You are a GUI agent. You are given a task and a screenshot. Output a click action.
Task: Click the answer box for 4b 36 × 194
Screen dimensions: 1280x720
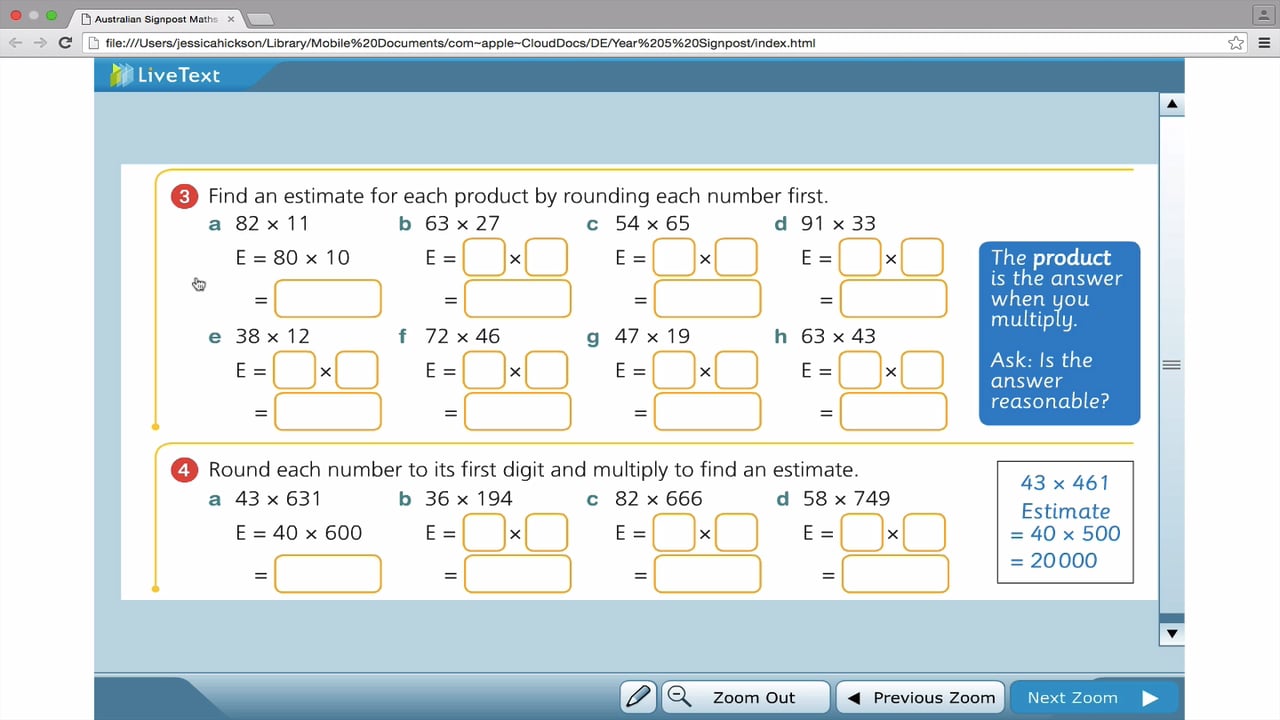pos(518,574)
